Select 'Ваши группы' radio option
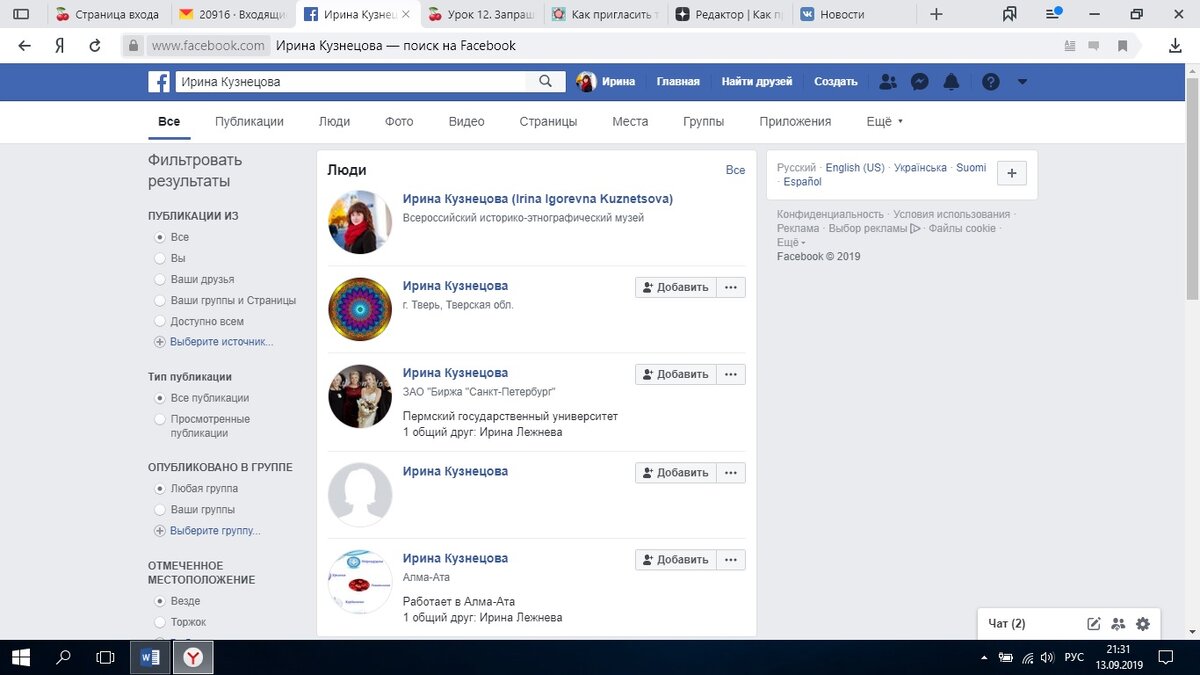Viewport: 1200px width, 675px height. tap(160, 510)
